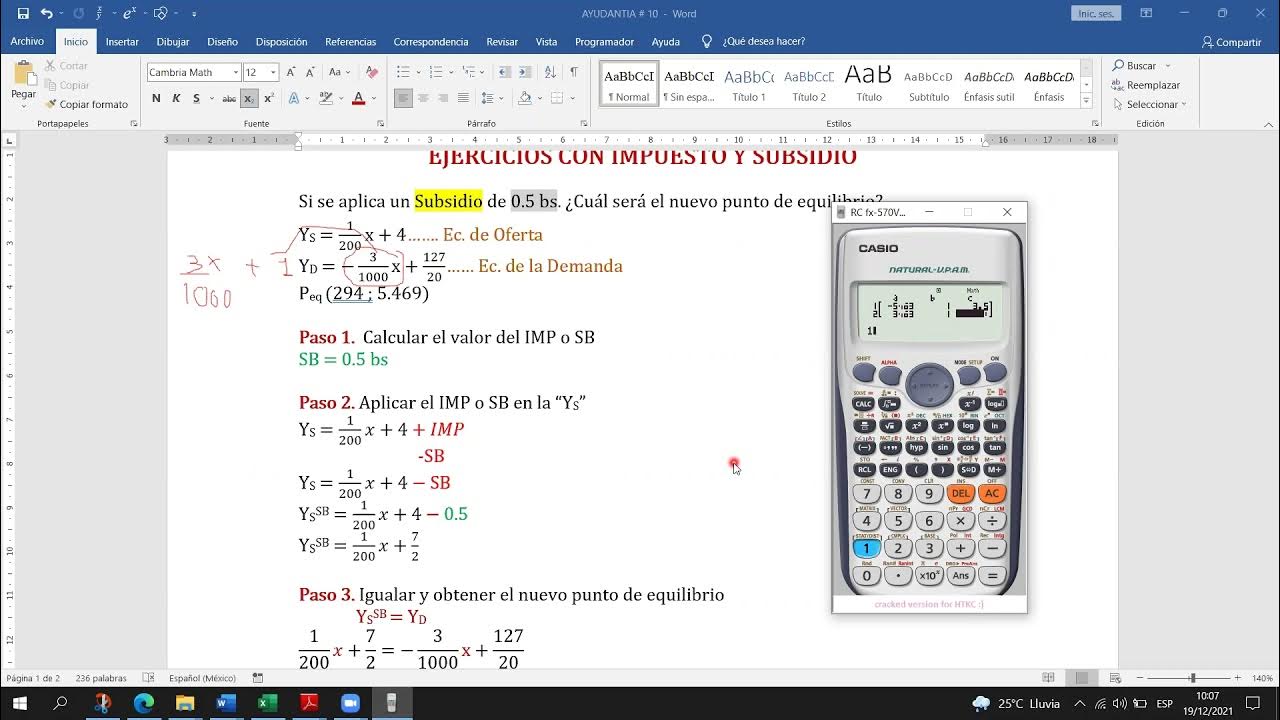
Task: Start a numbered list
Action: pyautogui.click(x=436, y=72)
